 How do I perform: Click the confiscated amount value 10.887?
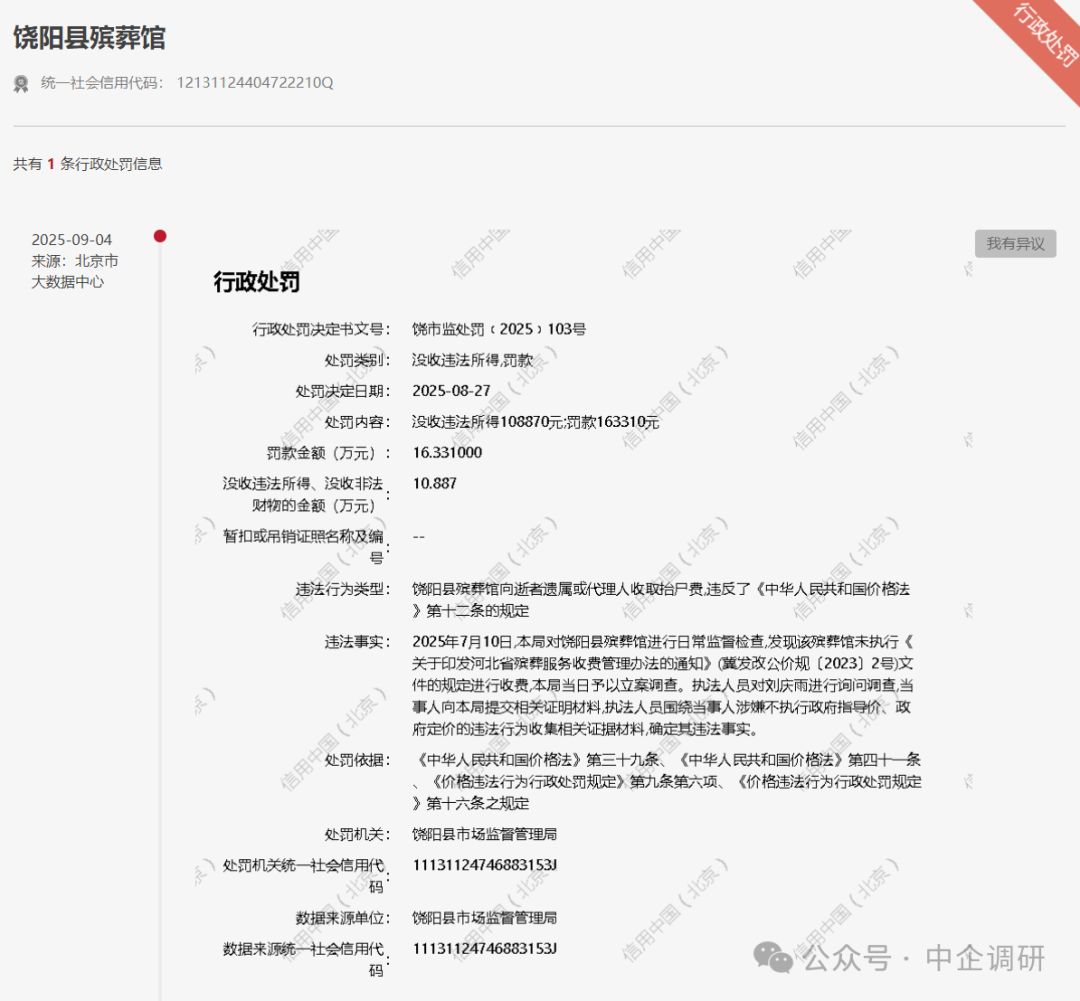[434, 484]
